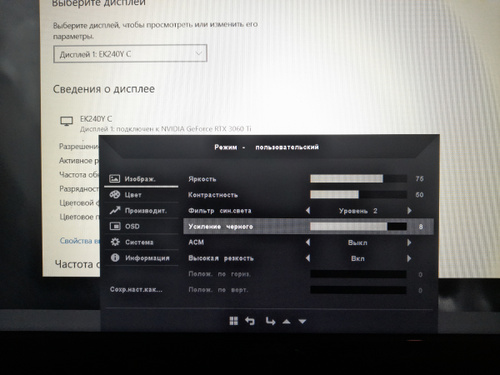The image size is (500, 375).
Task: Decrease Фильтр син.света level with left arrow
Action: click(308, 211)
